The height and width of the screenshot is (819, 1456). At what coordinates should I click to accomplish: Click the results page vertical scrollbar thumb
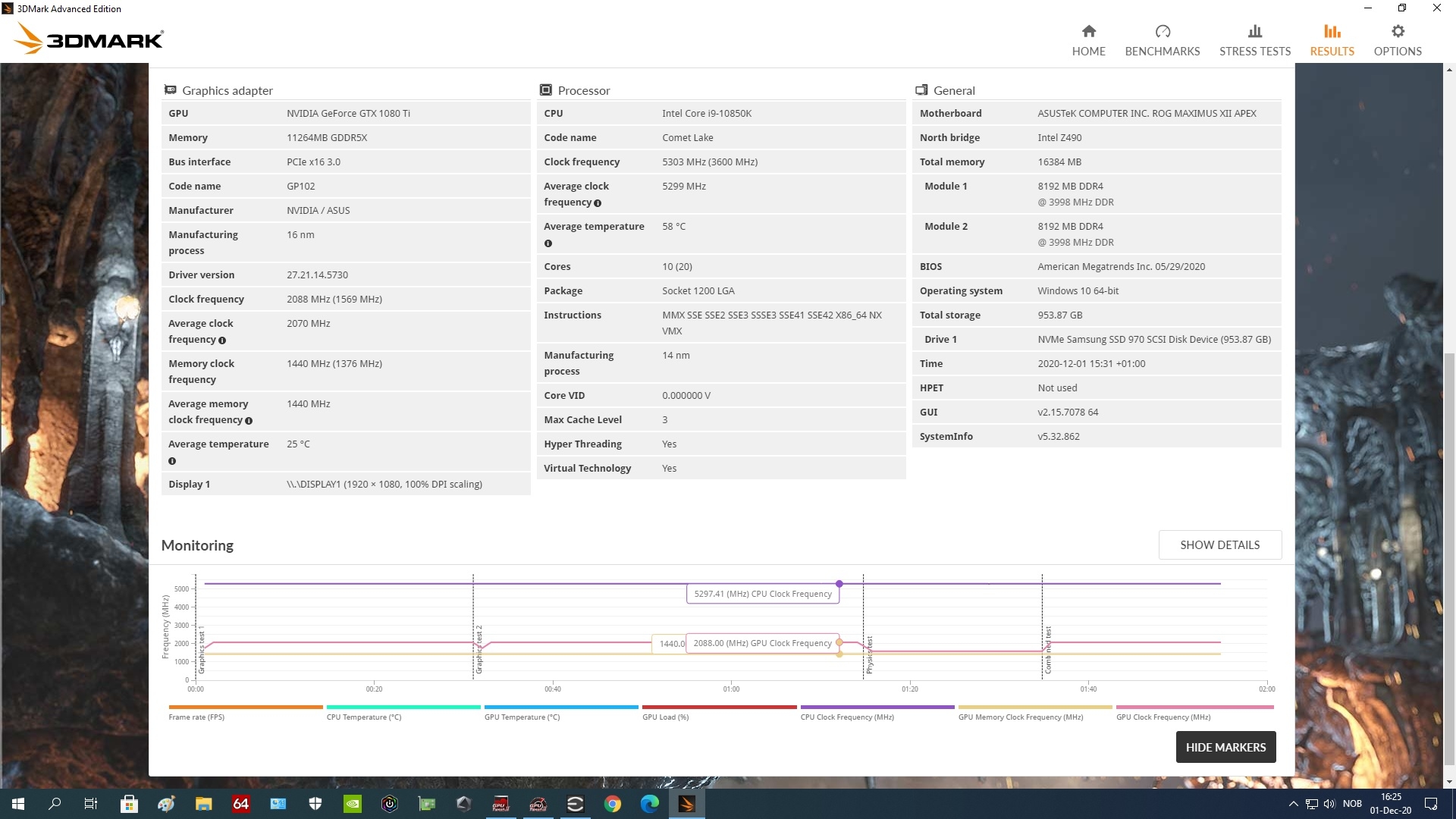[x=1449, y=559]
